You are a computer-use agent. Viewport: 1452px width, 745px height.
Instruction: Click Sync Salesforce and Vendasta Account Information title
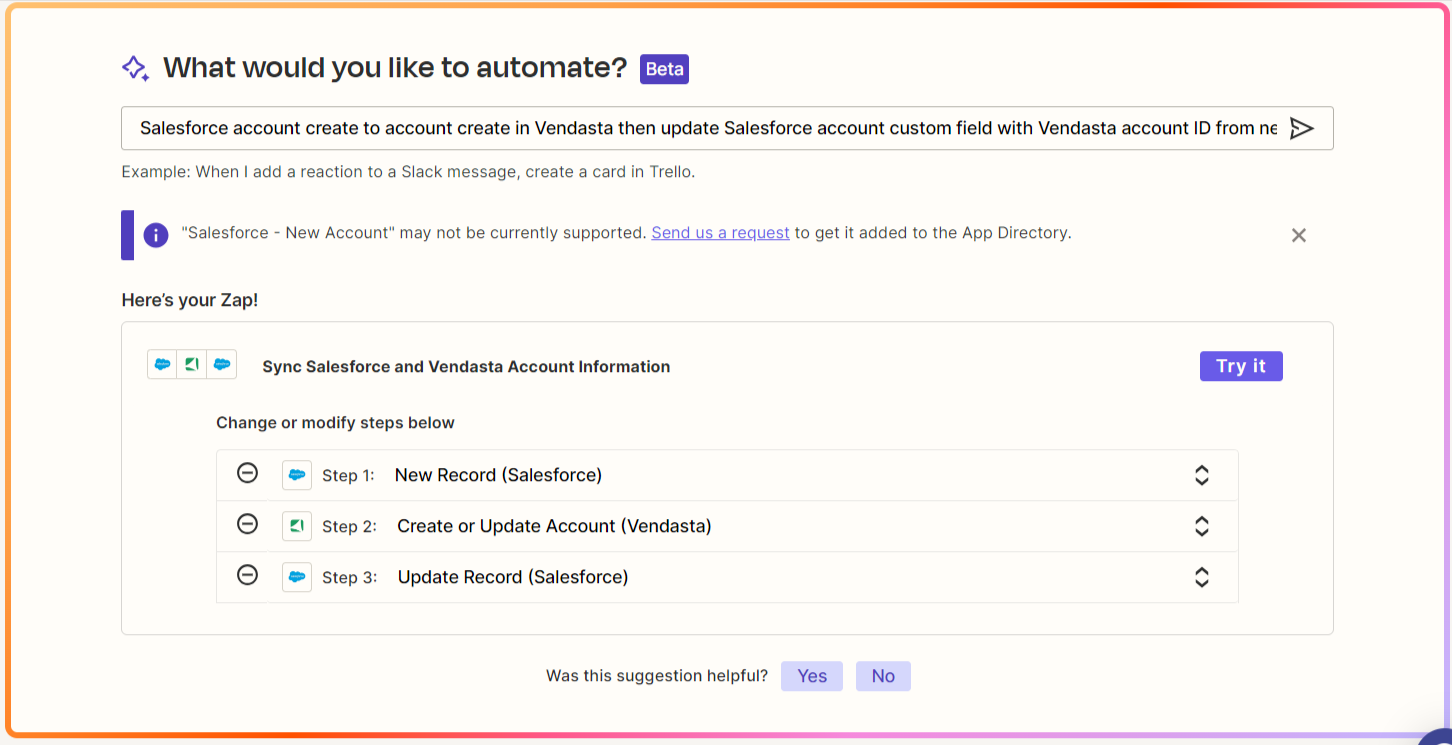pos(466,367)
